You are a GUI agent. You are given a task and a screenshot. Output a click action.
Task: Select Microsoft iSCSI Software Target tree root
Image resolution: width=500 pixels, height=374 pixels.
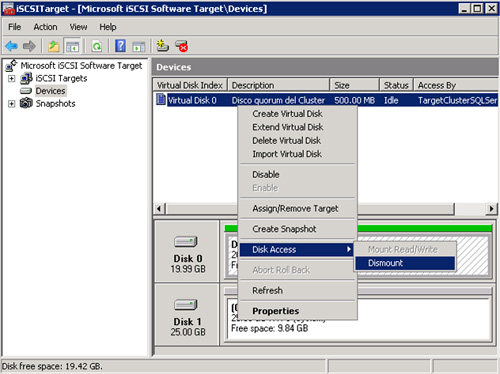(81, 66)
